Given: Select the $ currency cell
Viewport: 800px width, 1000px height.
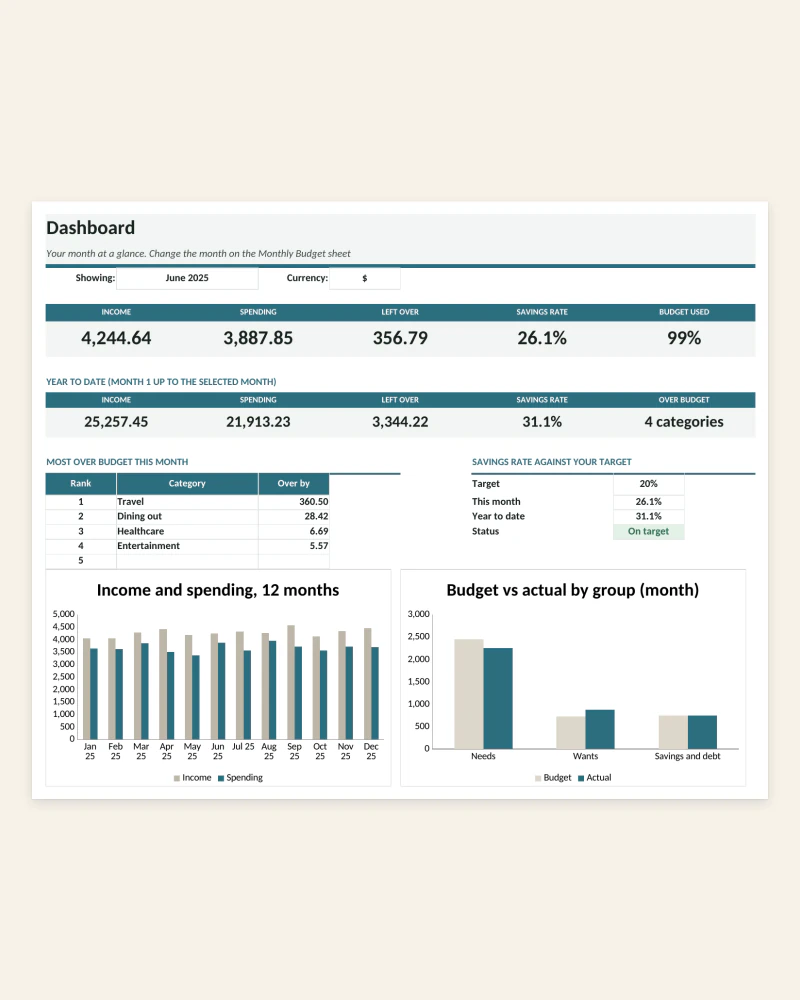Looking at the screenshot, I should point(364,278).
